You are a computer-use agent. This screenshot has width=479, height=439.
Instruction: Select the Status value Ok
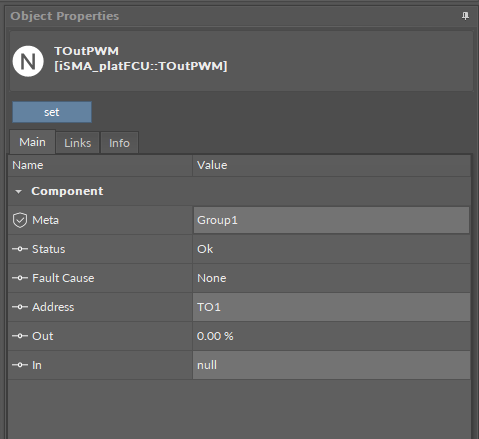205,249
